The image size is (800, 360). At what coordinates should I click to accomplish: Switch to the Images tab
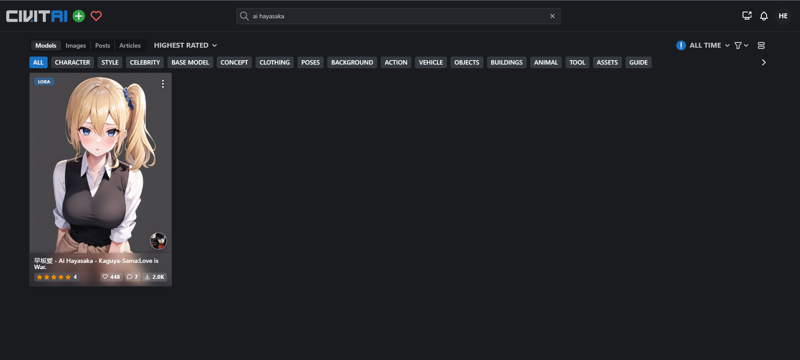(x=76, y=45)
